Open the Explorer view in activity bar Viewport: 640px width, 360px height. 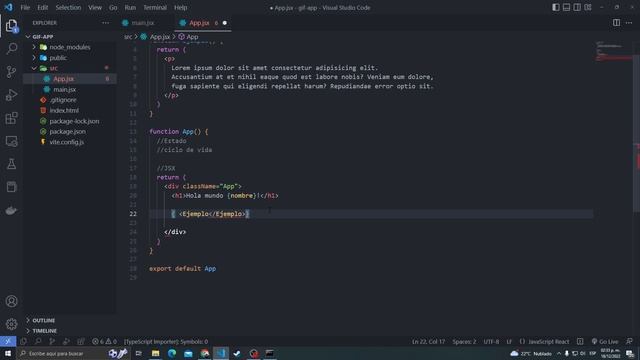[x=11, y=26]
